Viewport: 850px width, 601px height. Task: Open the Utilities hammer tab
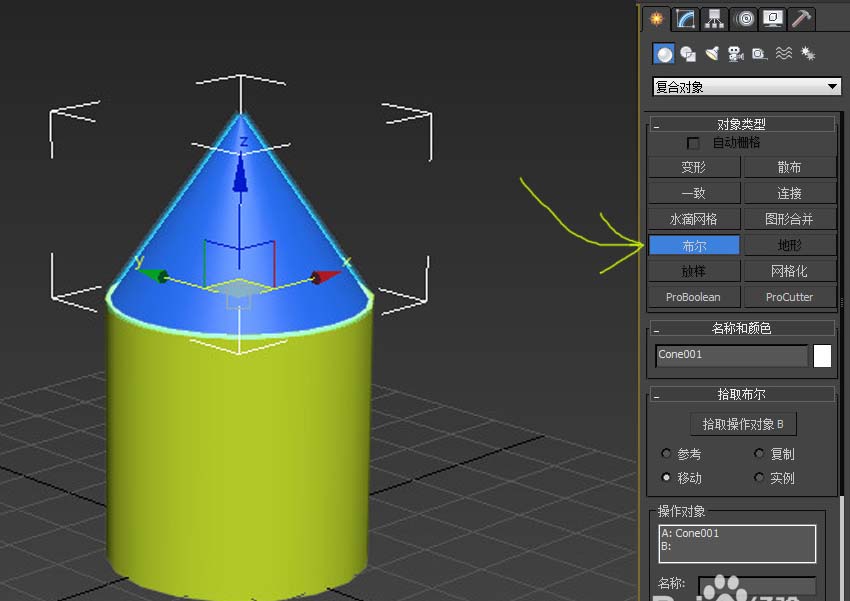click(x=802, y=18)
